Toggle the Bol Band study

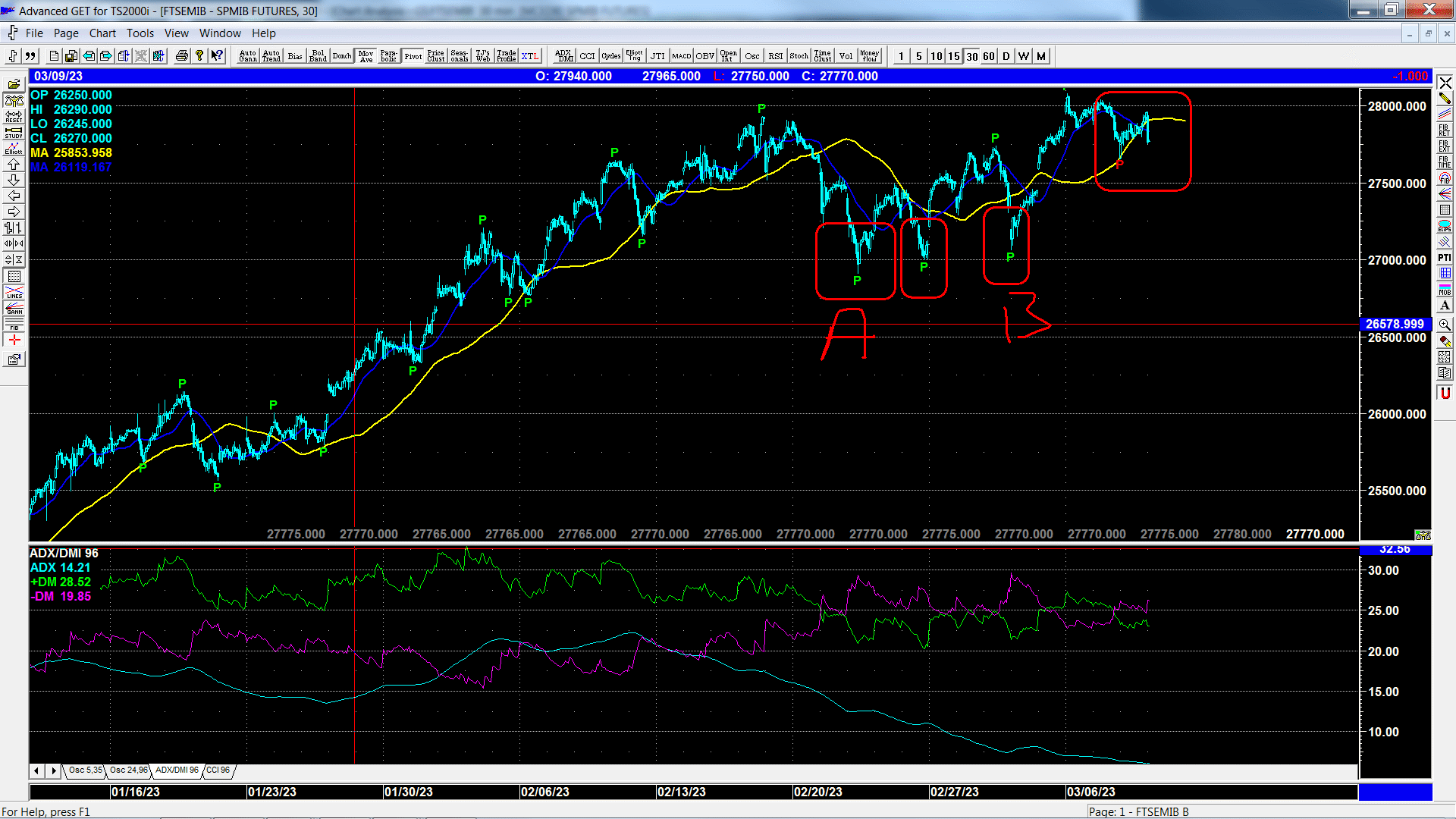tap(318, 56)
